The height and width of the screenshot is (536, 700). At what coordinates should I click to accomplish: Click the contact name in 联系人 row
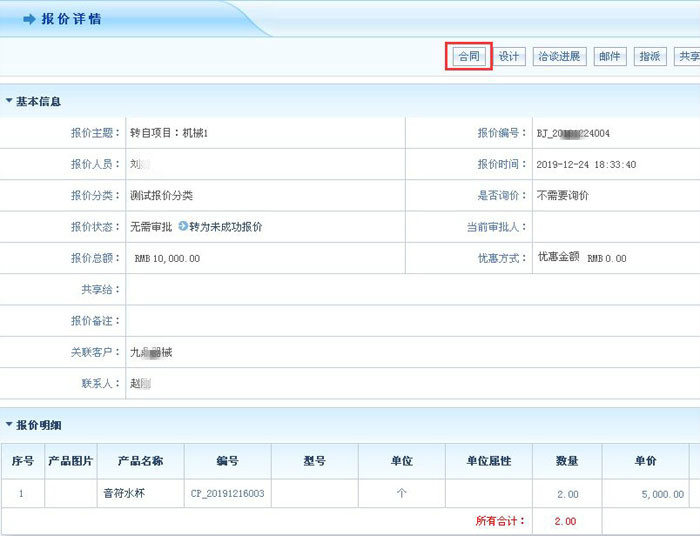(x=140, y=383)
